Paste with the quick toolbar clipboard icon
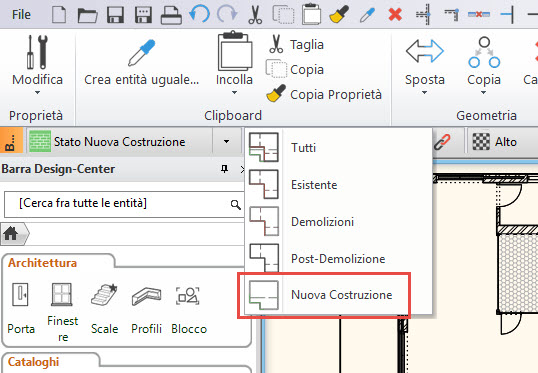Viewport: 538px width, 373px height. [x=311, y=14]
